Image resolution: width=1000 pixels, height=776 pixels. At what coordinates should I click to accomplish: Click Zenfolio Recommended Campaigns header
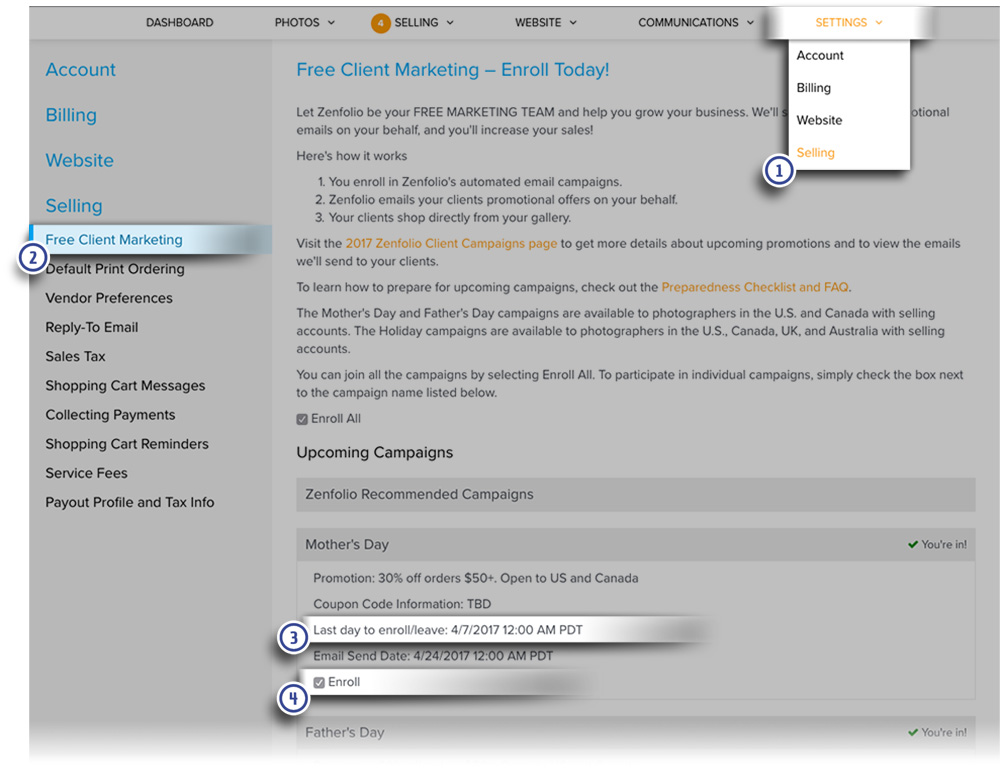635,495
